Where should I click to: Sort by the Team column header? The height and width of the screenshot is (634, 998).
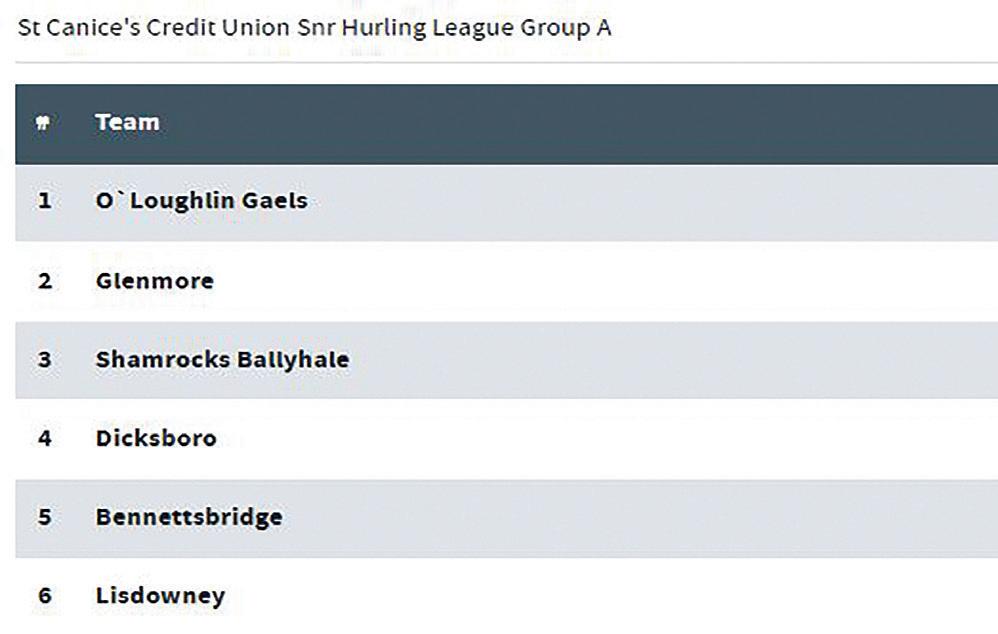click(127, 122)
